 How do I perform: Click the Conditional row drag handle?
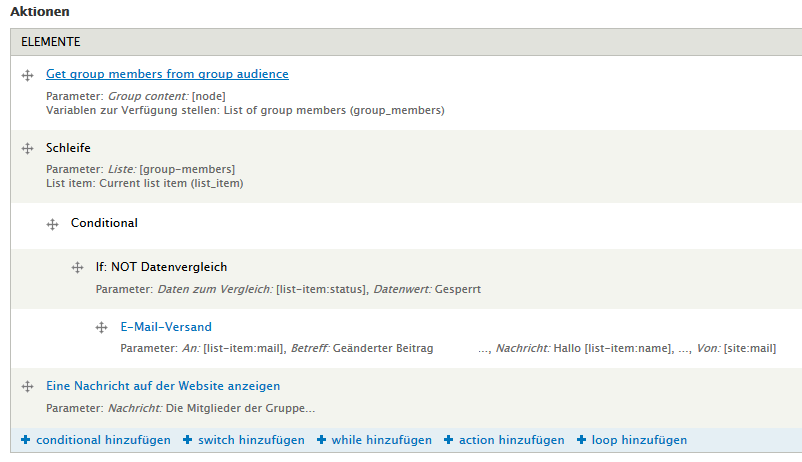click(52, 224)
